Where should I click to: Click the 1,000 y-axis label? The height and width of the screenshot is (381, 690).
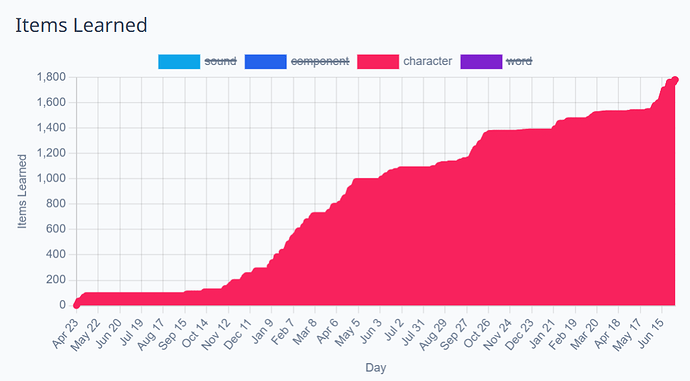(x=51, y=178)
